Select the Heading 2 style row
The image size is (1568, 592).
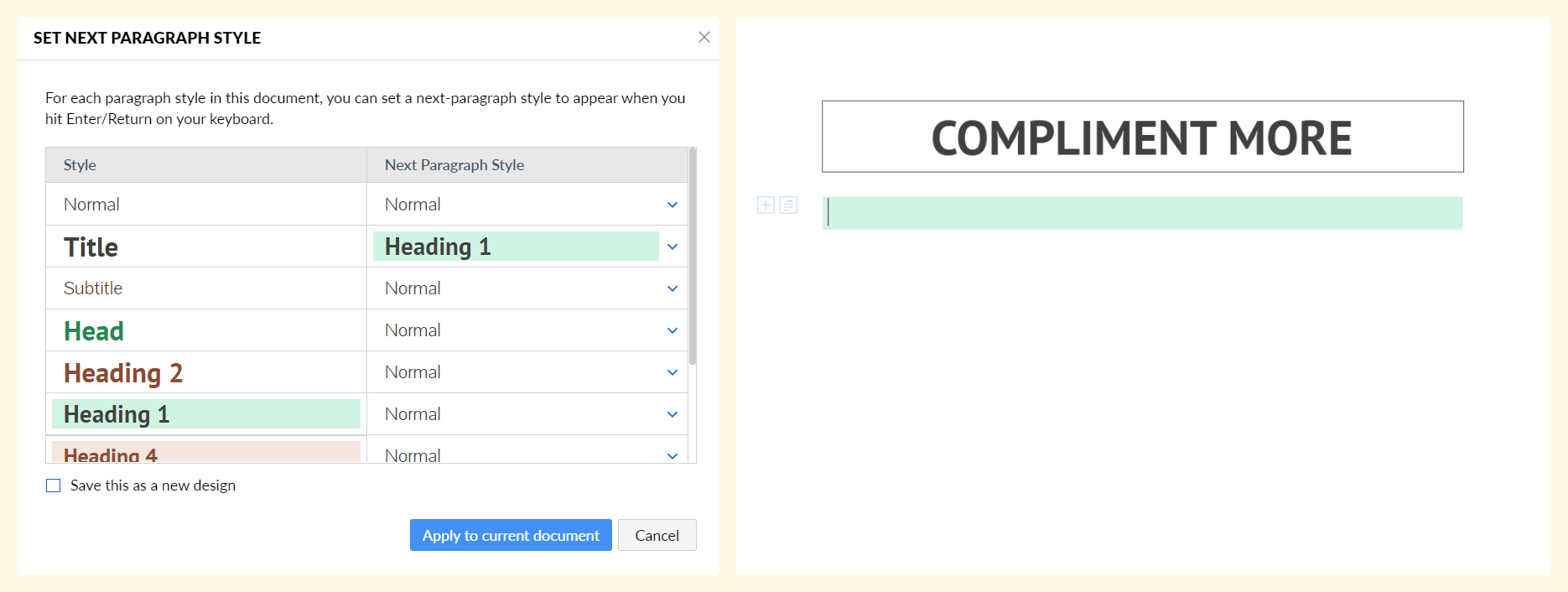pos(206,372)
